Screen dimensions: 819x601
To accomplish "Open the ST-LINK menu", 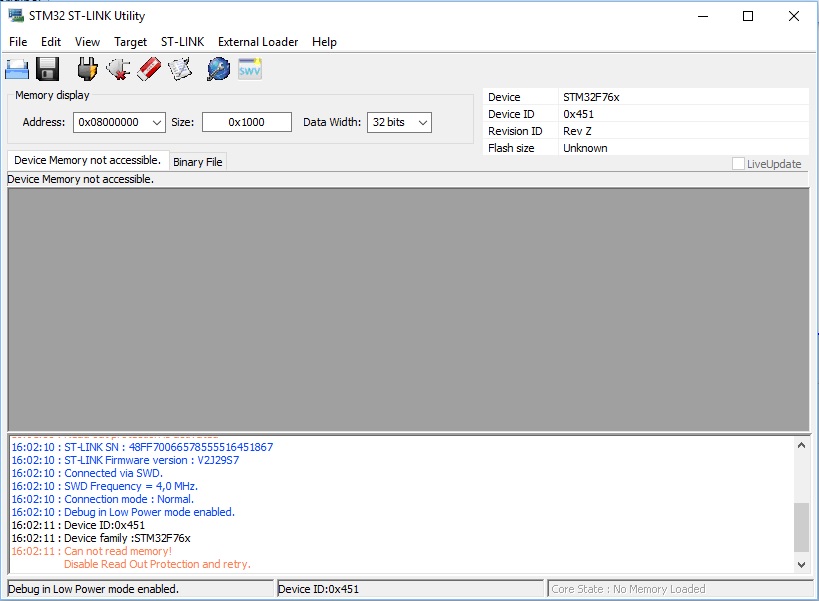I will (182, 42).
